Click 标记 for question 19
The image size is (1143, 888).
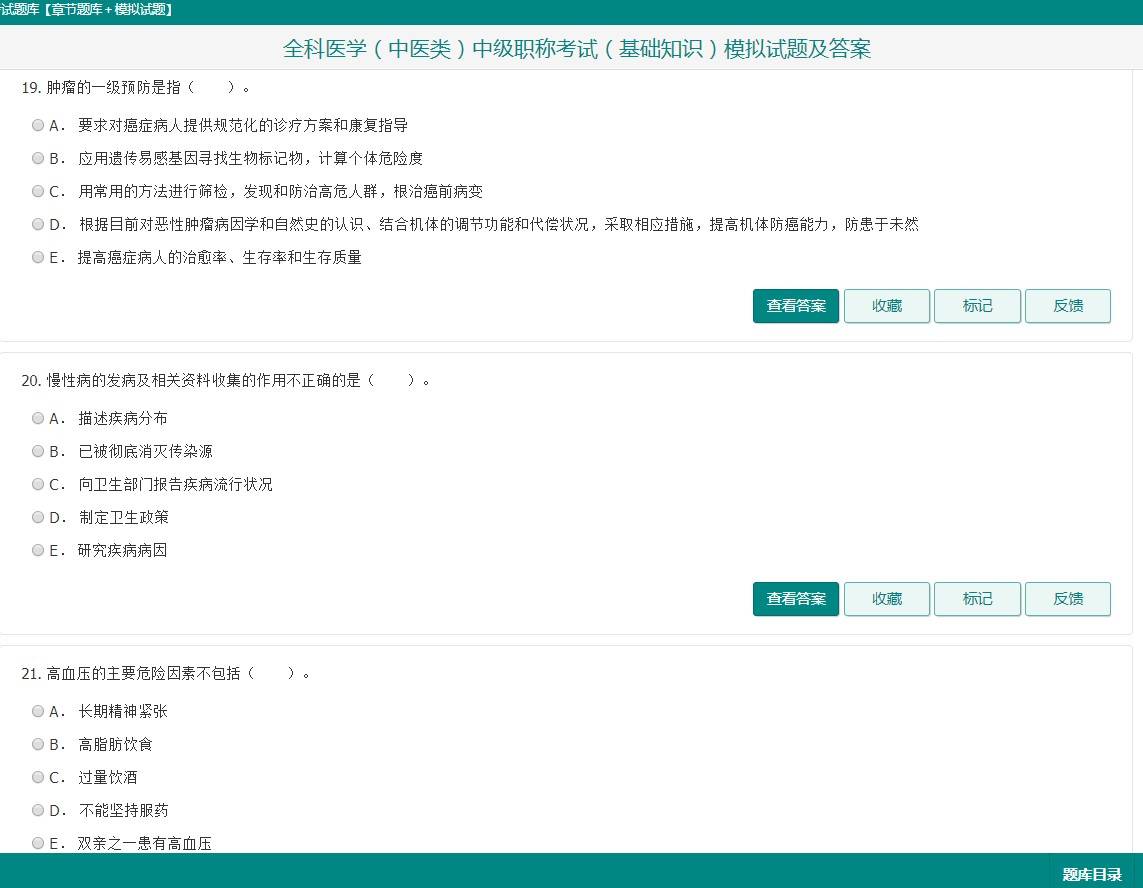click(x=978, y=306)
